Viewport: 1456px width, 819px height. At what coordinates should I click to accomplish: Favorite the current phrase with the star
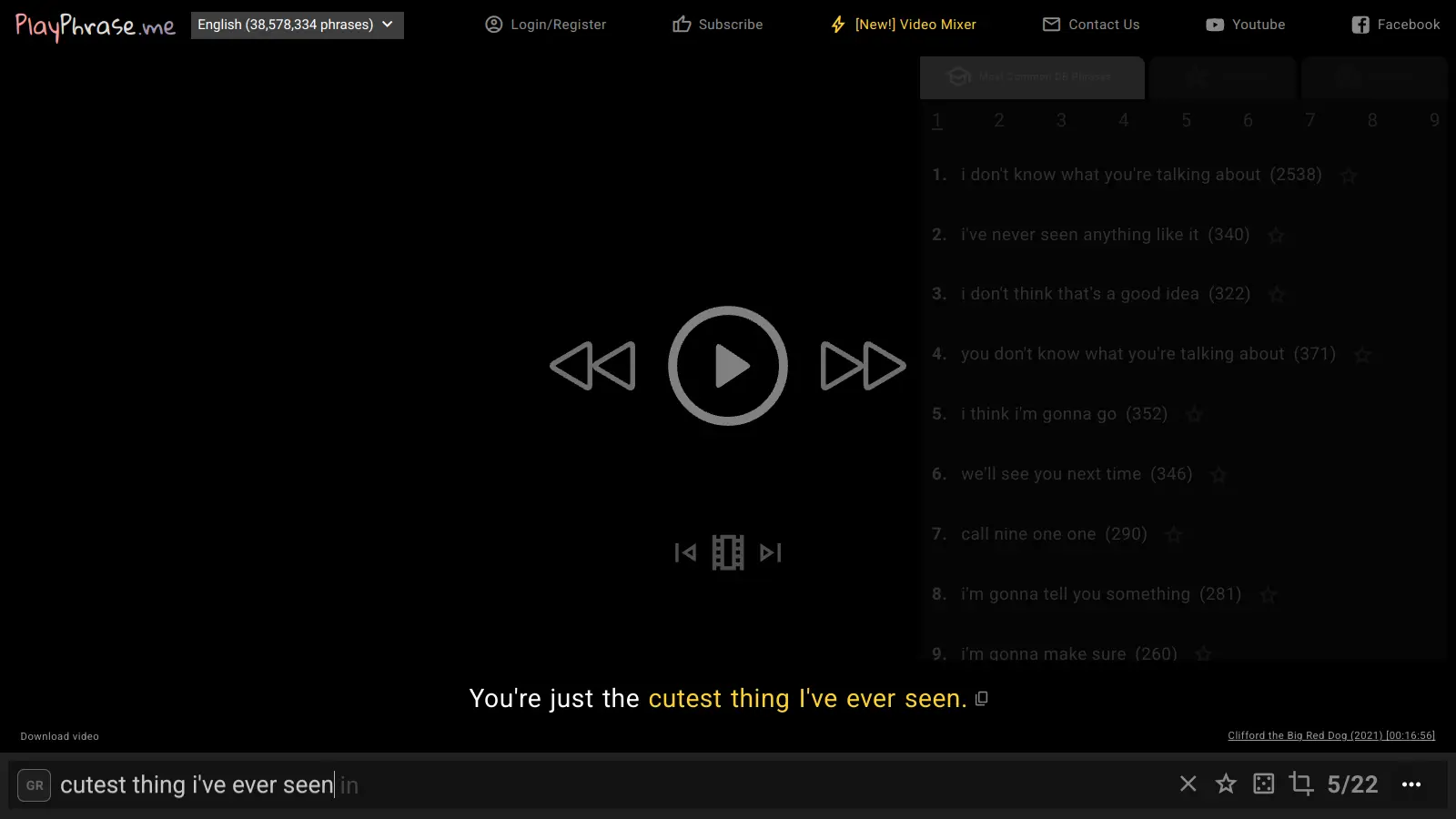[x=1226, y=784]
